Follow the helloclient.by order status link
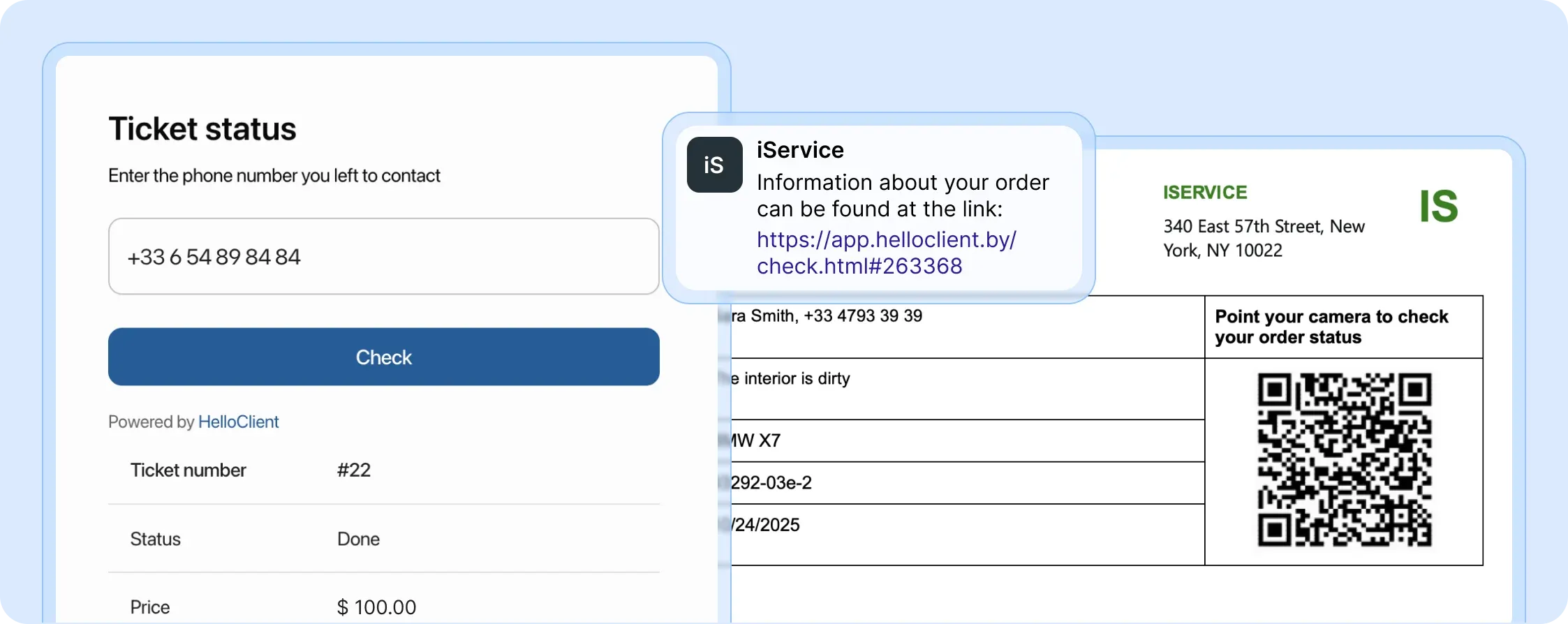 [x=887, y=252]
